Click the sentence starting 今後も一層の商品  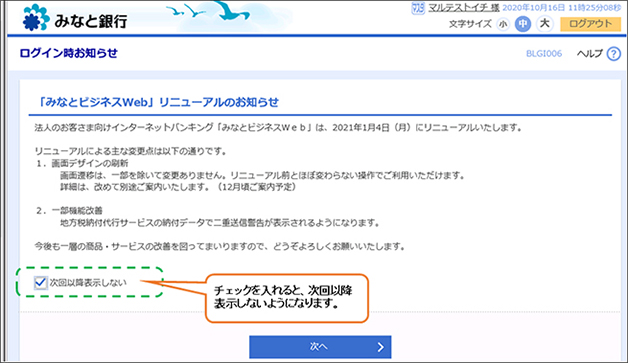[219, 246]
